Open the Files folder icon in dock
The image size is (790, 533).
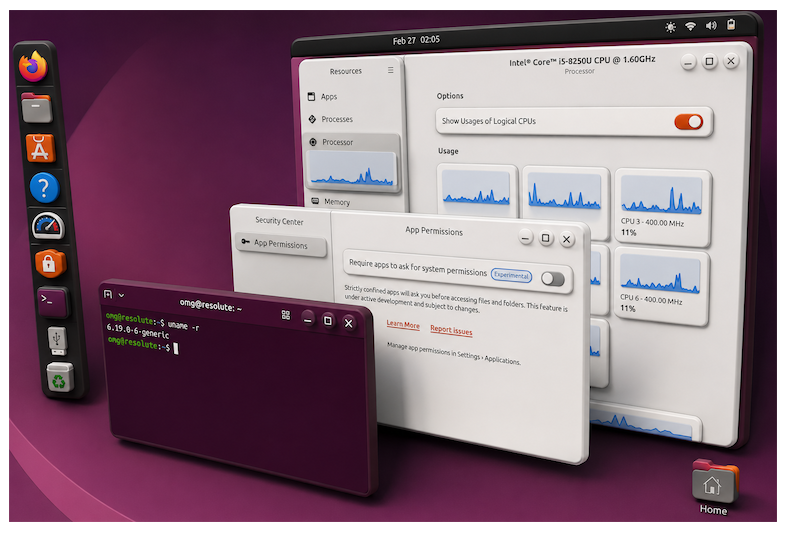click(x=36, y=108)
